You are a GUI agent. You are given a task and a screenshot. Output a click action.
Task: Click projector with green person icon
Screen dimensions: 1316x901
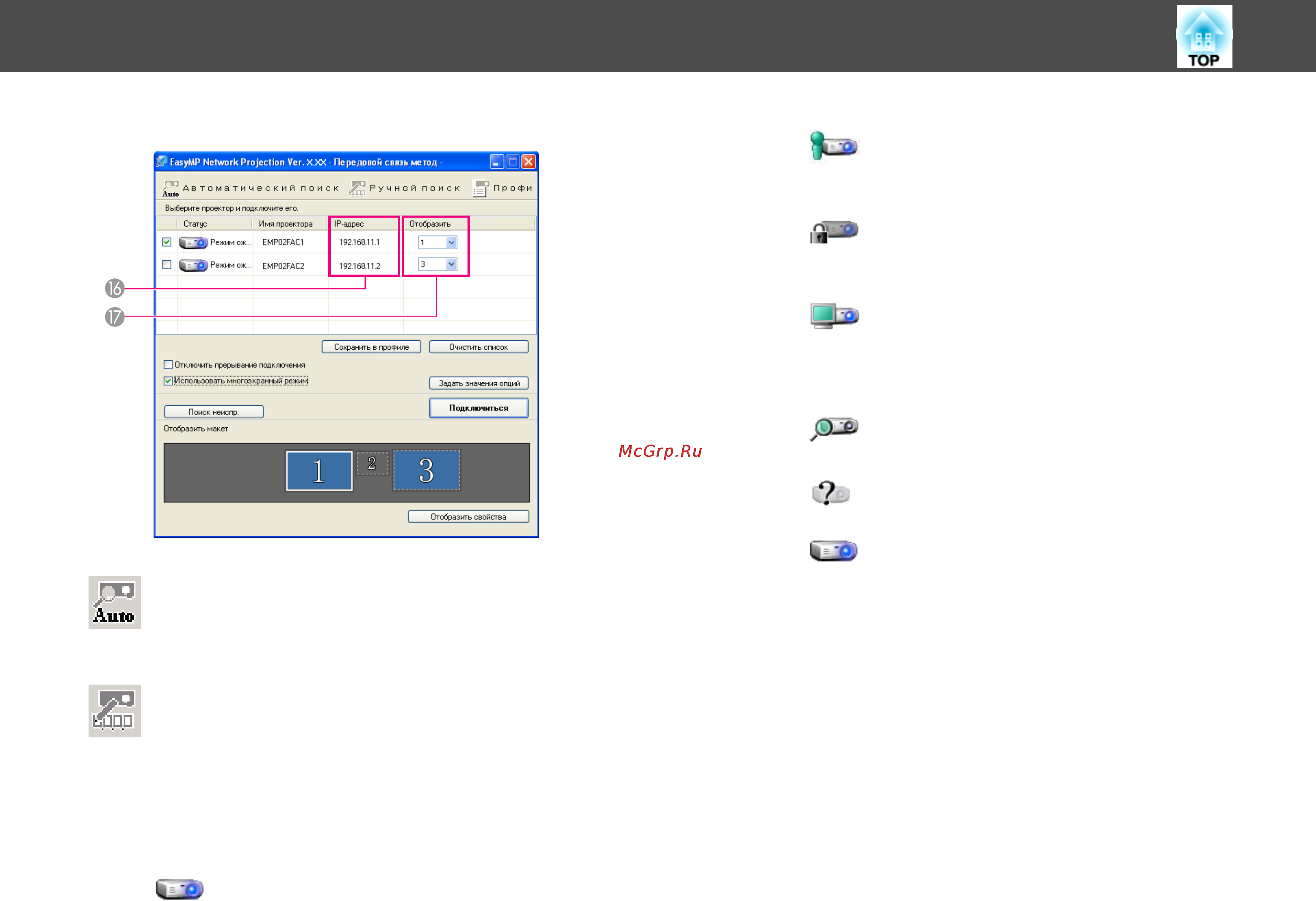tap(834, 146)
